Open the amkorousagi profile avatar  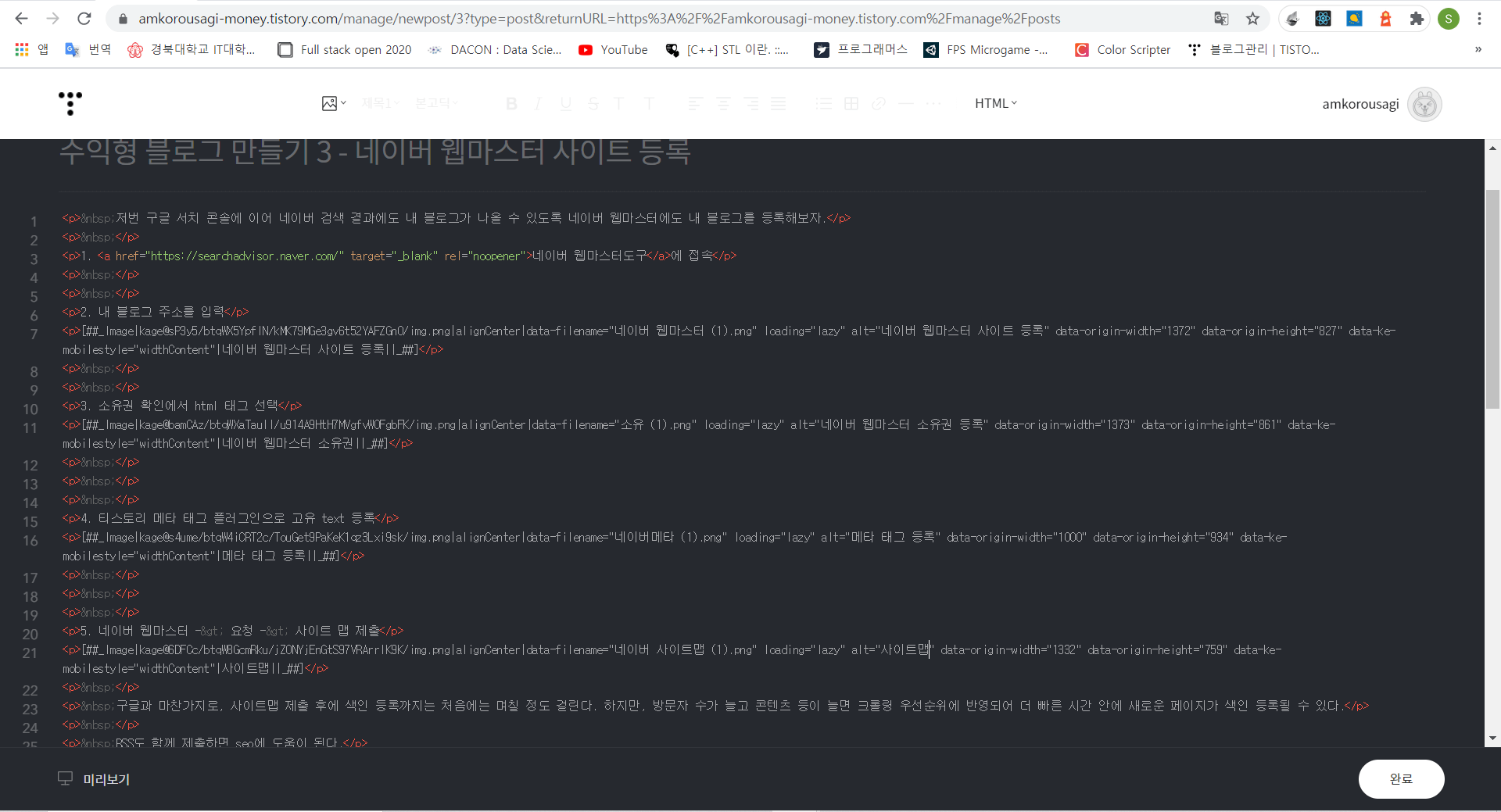click(1424, 104)
